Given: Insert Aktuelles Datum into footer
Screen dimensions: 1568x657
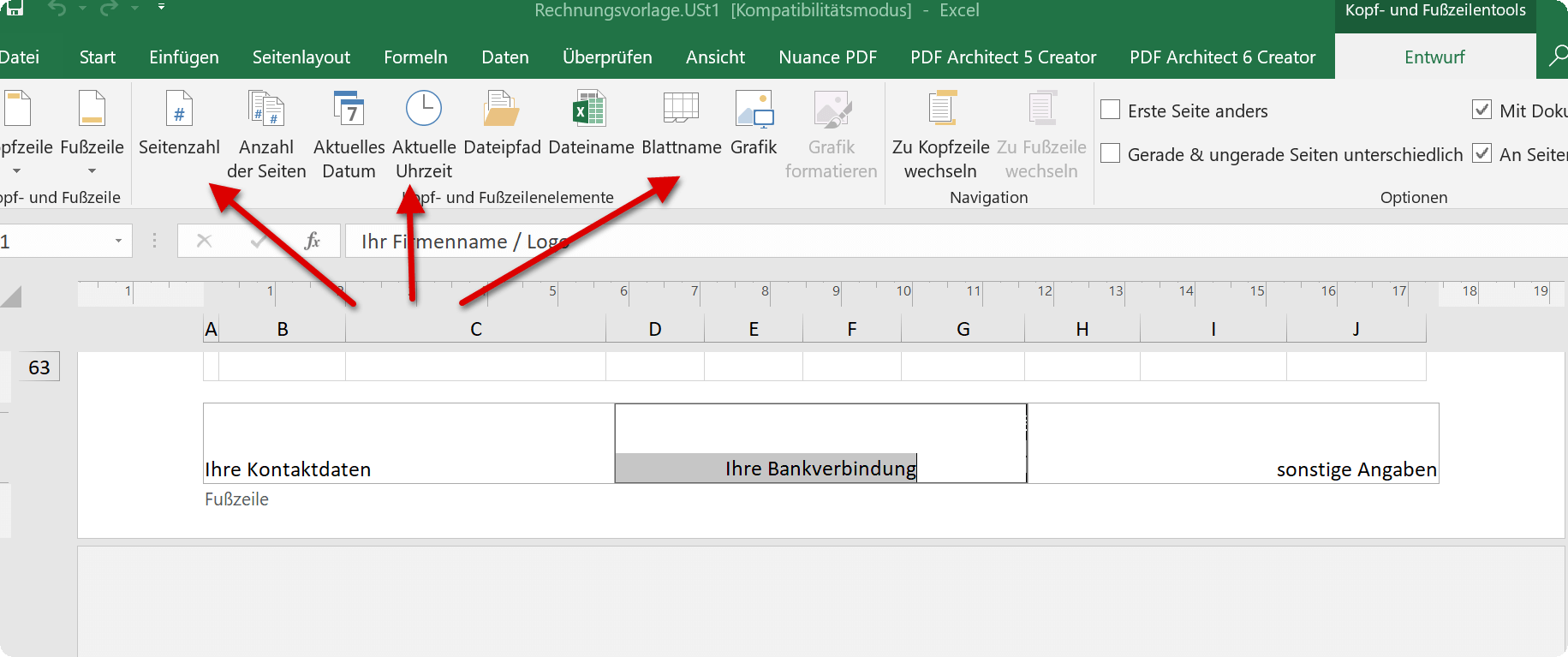Looking at the screenshot, I should point(349,135).
